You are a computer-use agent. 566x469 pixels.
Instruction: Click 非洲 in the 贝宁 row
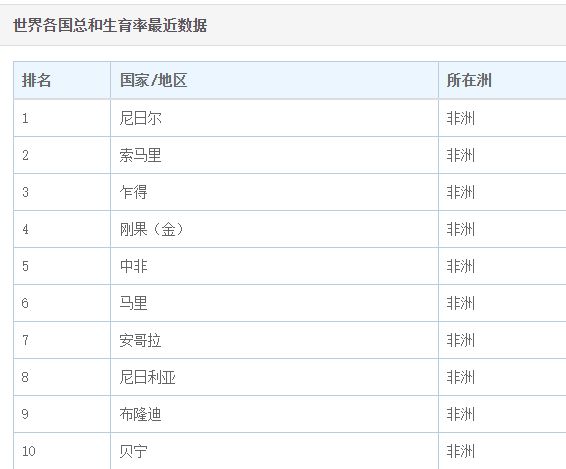click(461, 451)
